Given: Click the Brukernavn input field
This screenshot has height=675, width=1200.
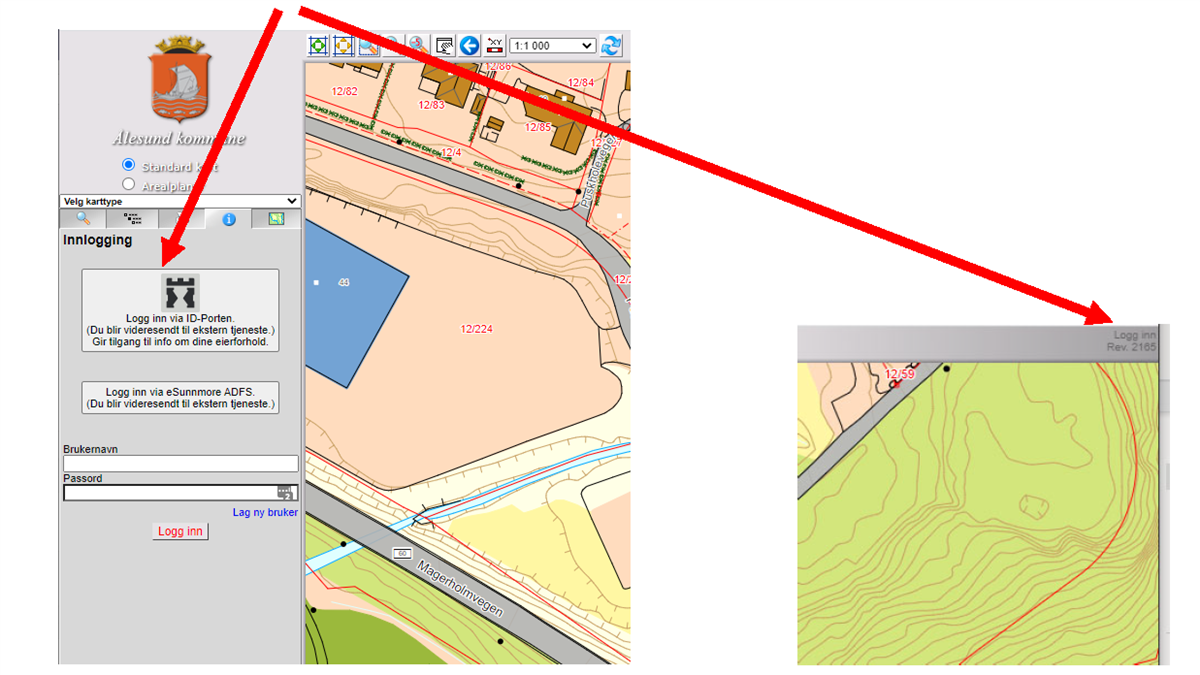Looking at the screenshot, I should point(180,464).
